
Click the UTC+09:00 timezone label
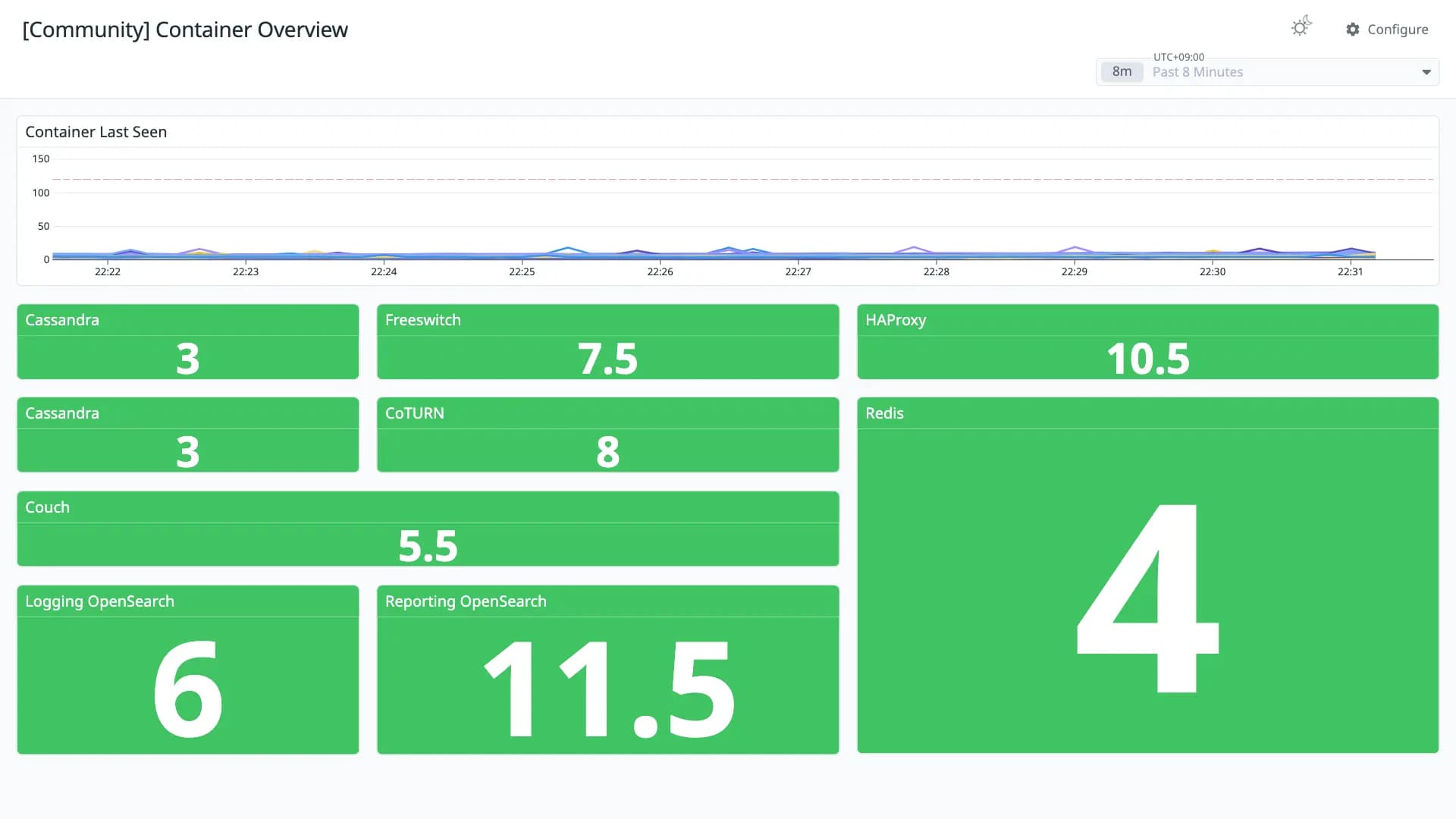[x=1178, y=57]
